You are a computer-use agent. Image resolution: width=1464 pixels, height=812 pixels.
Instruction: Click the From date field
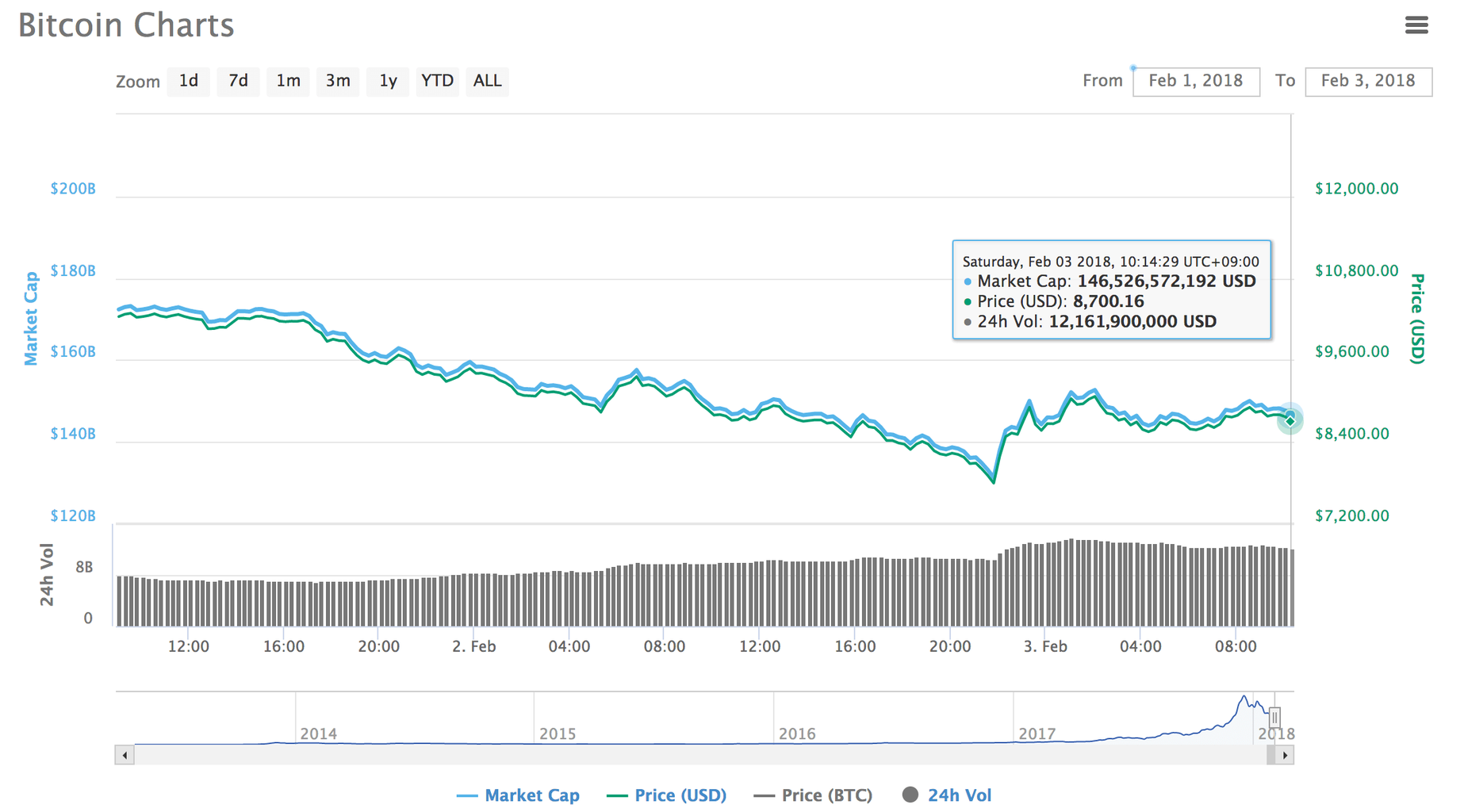point(1195,81)
